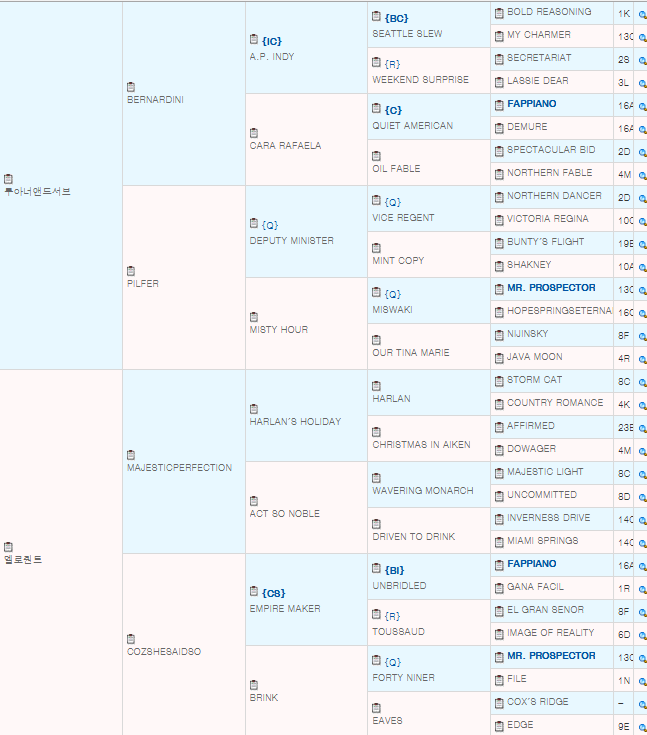Image resolution: width=647 pixels, height=735 pixels.
Task: Click the DOWAGER entry
Action: [x=532, y=449]
